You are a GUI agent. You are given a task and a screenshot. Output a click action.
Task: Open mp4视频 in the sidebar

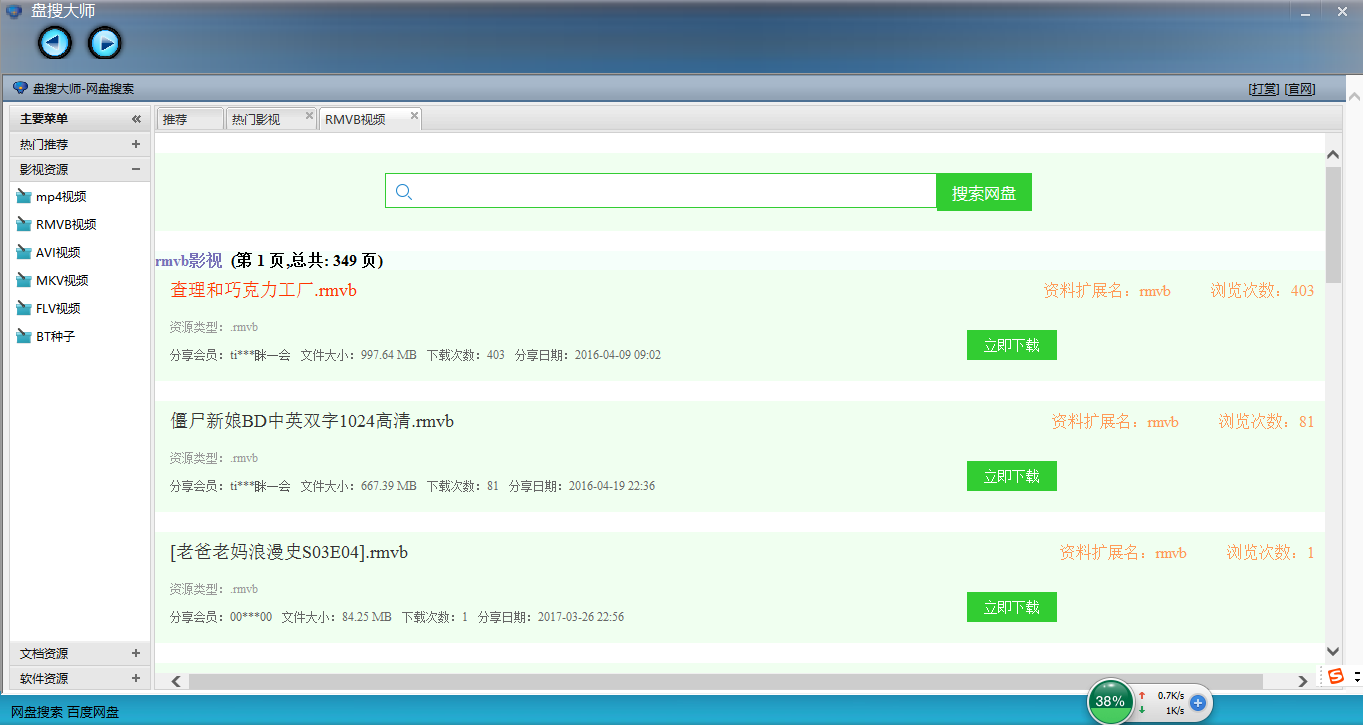(x=61, y=197)
